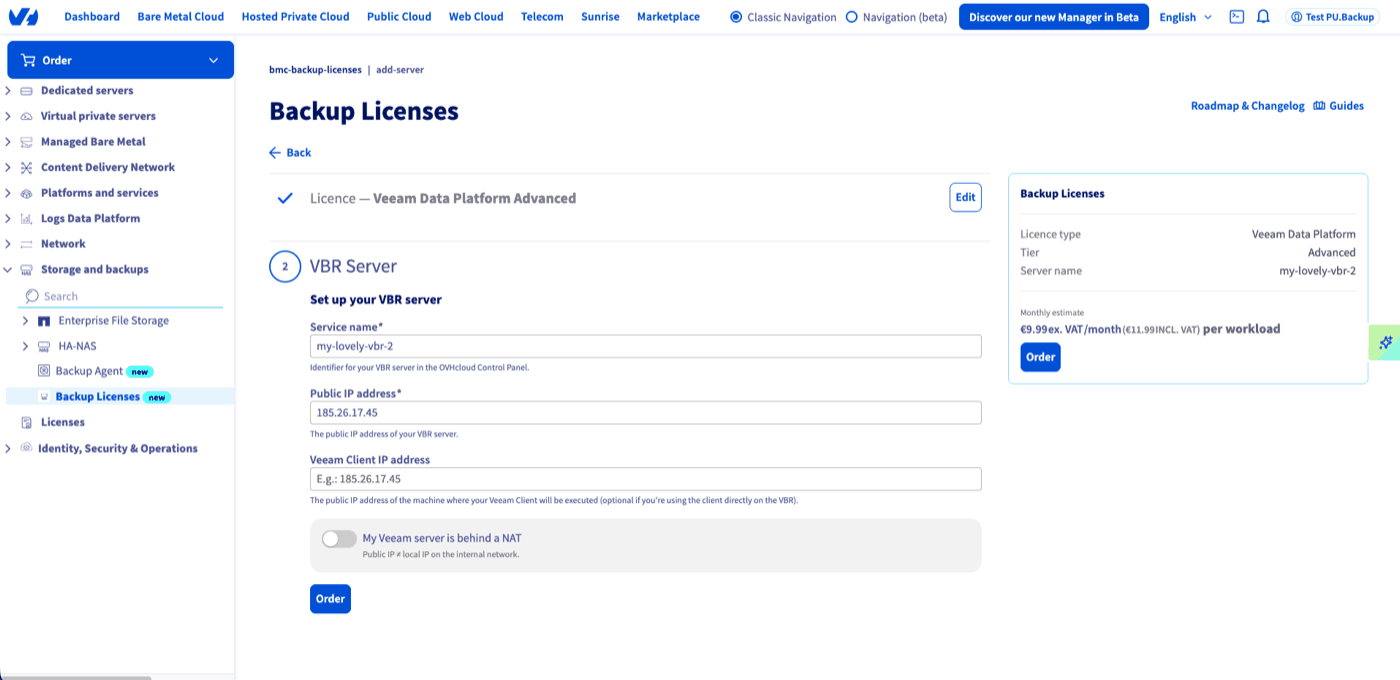Expand the Network section chevron
Image resolution: width=1400 pixels, height=680 pixels.
point(9,244)
